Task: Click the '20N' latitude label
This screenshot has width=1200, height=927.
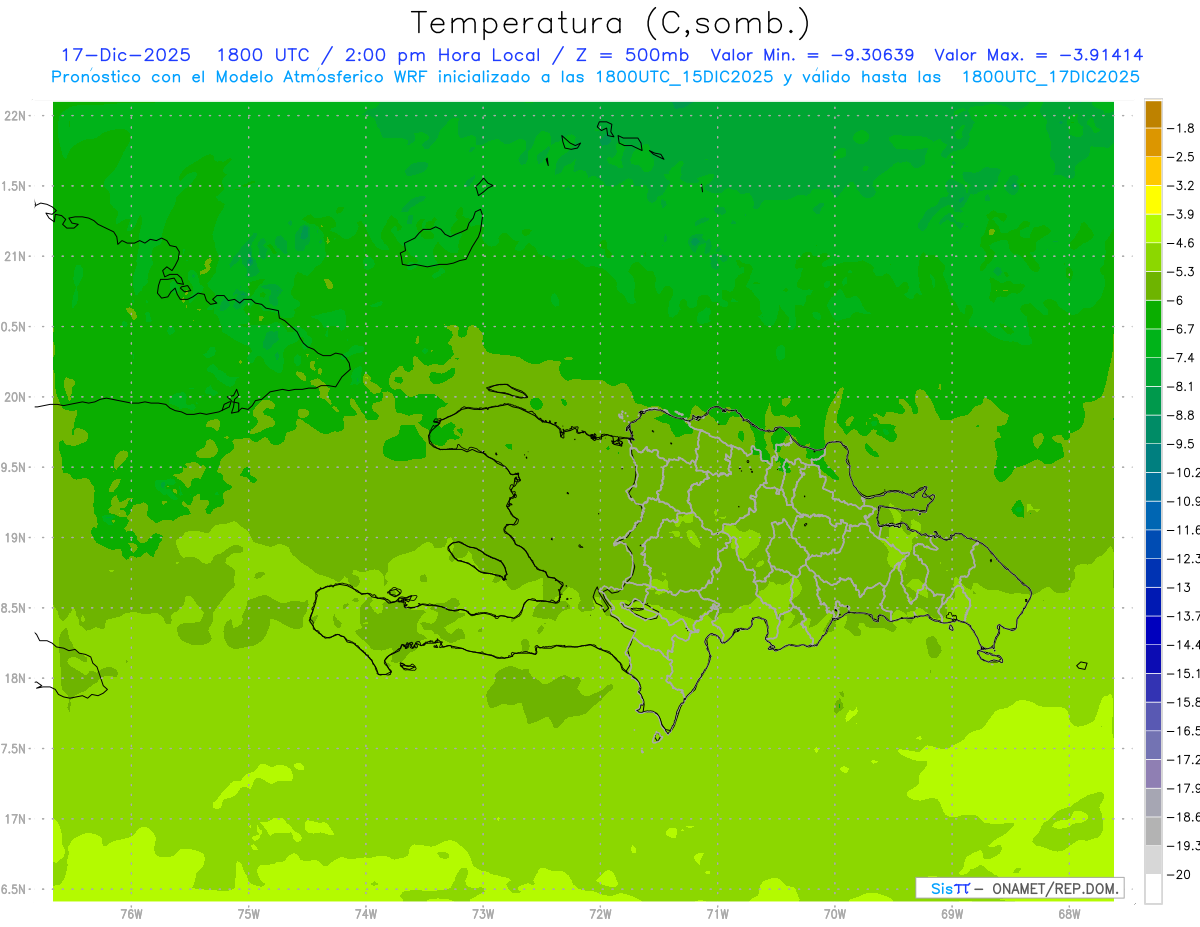Action: pos(16,397)
